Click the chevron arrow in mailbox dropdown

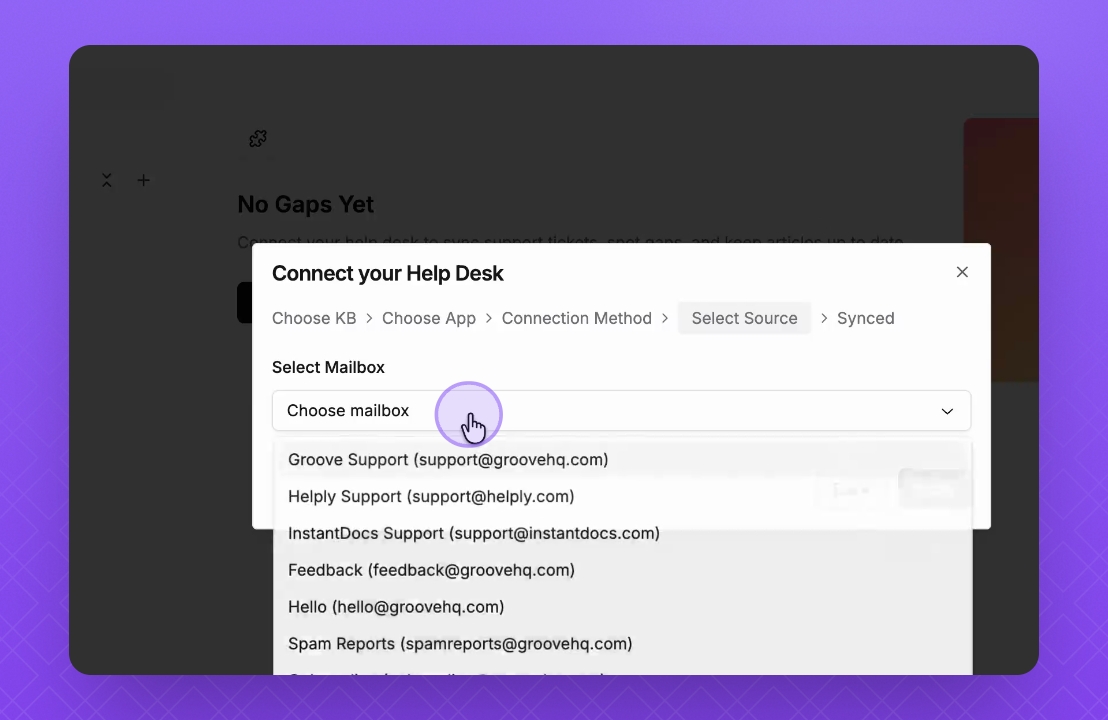(x=947, y=411)
